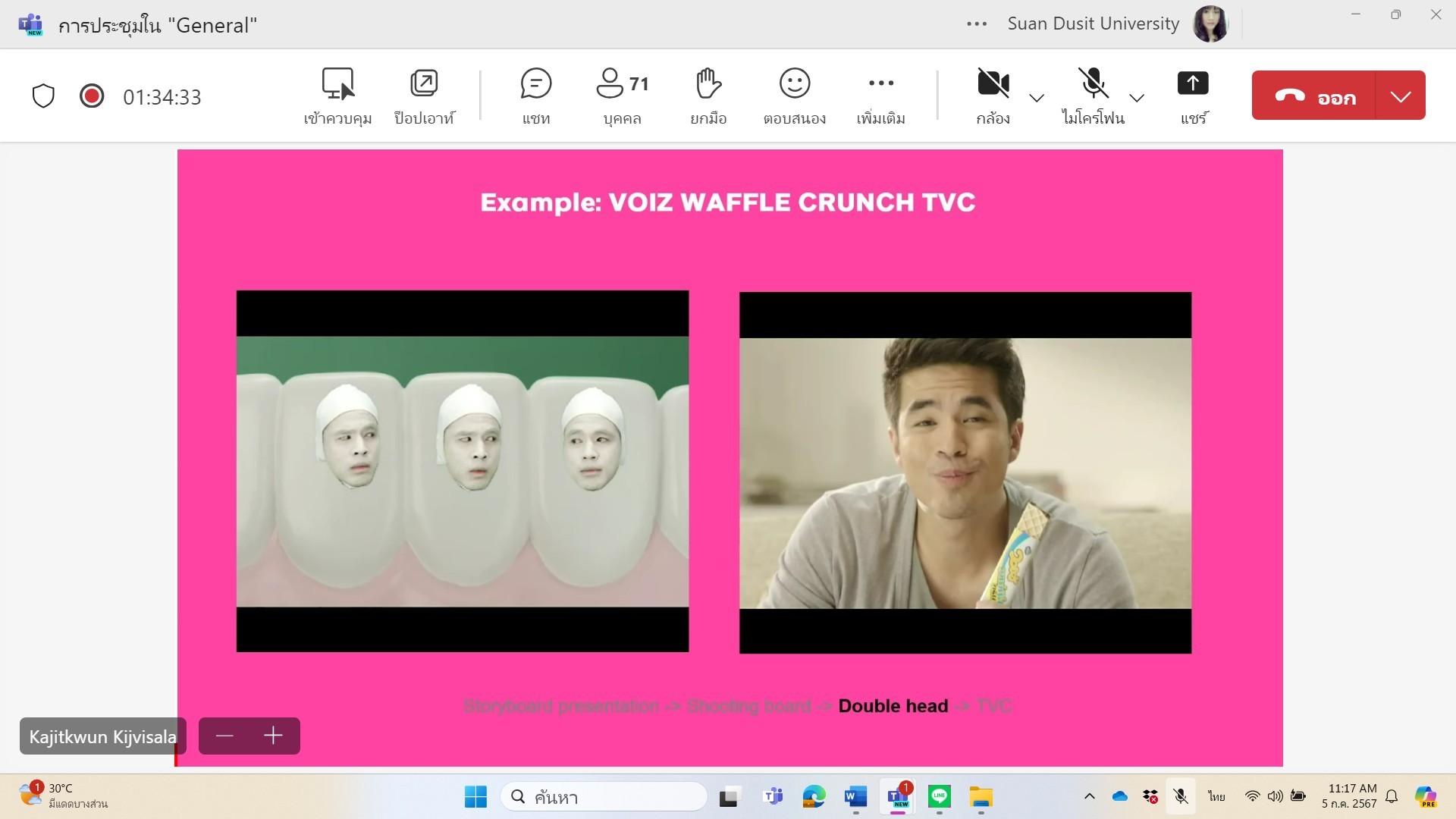Expand the leave options arrow beside ออก

tap(1401, 96)
